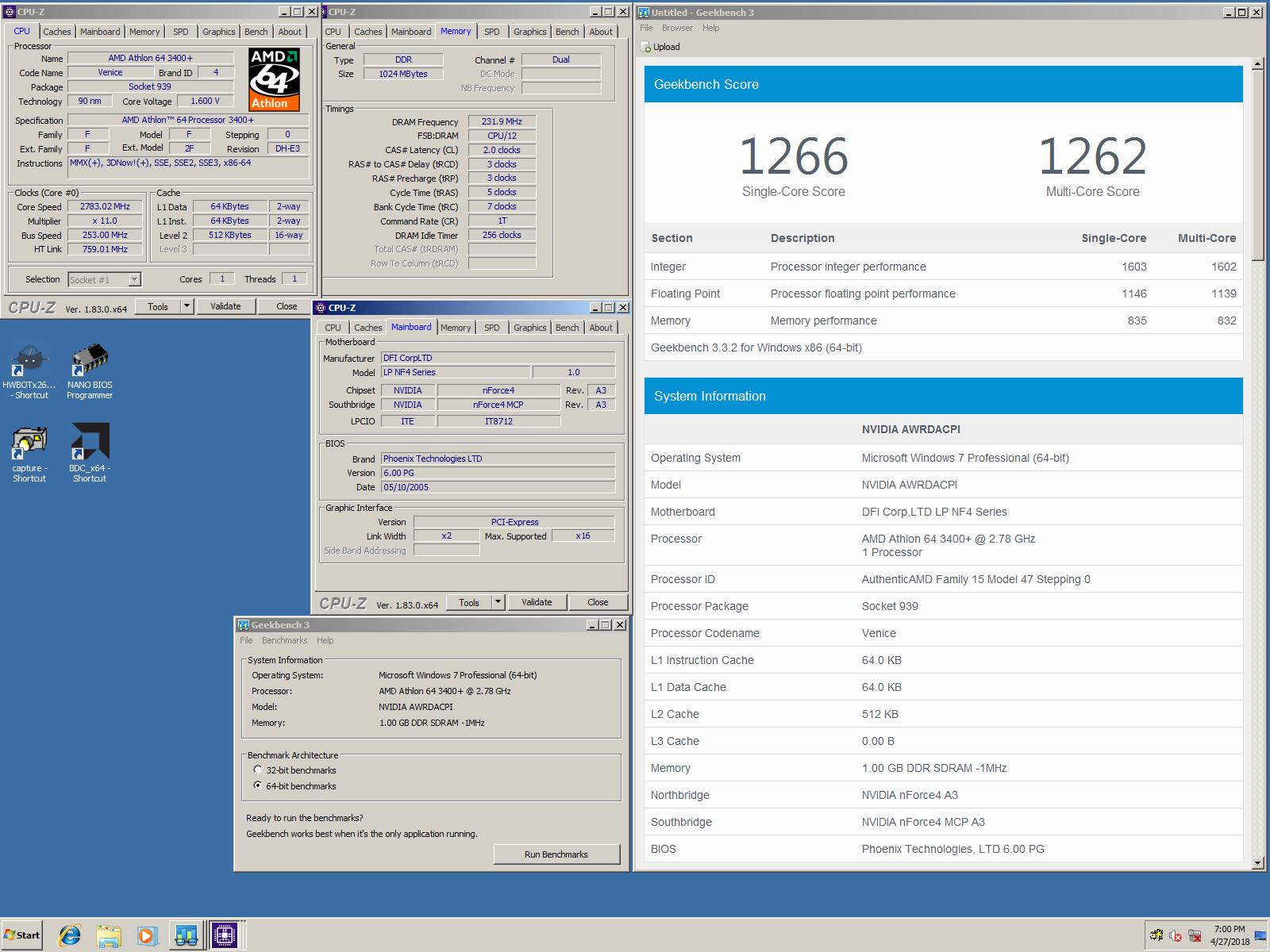This screenshot has height=952, width=1270.
Task: Click the motherboard model LP NF4 Series field
Action: pos(456,372)
